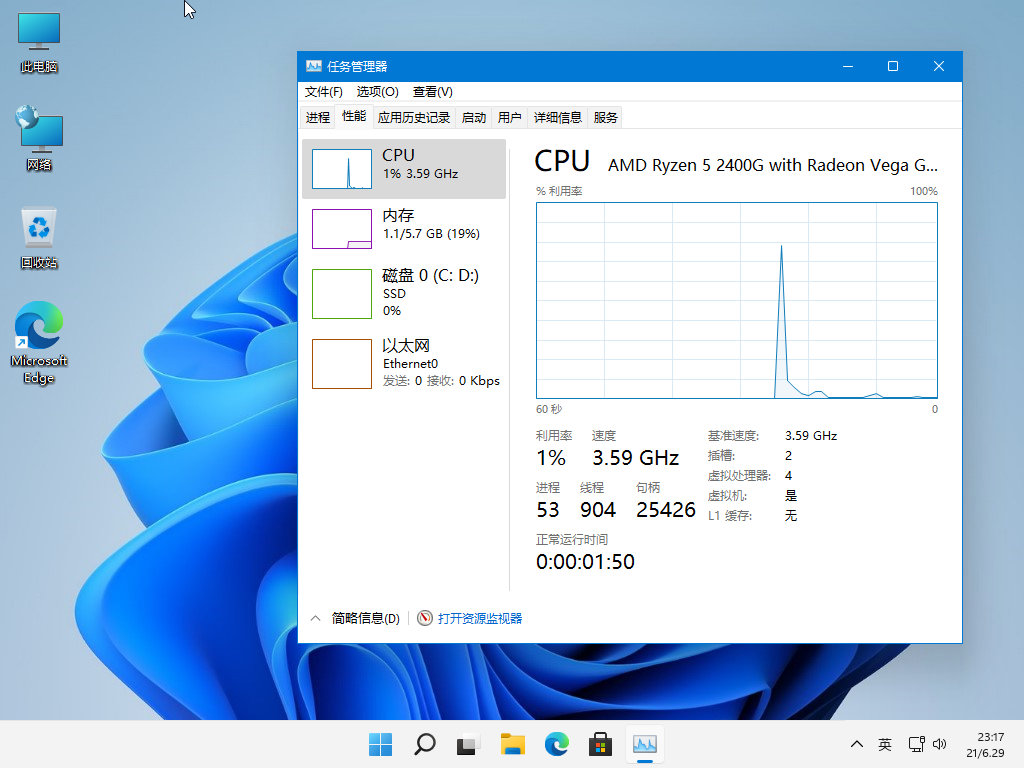The width and height of the screenshot is (1024, 768).
Task: Open the 文件夹 File Explorer taskbar icon
Action: click(512, 744)
